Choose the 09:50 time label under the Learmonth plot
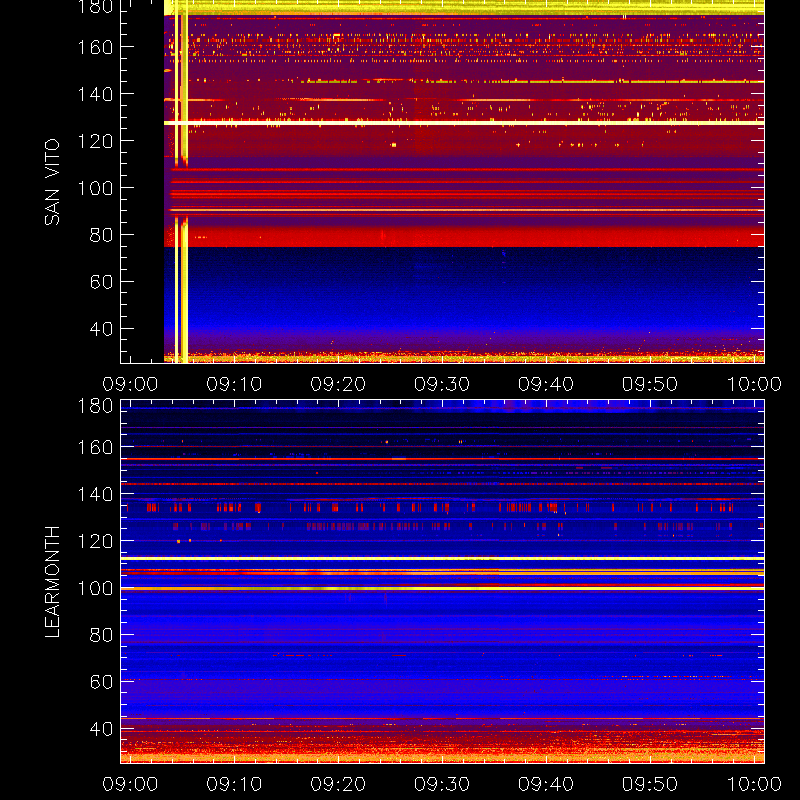Screen dimensions: 800x800 [650, 784]
